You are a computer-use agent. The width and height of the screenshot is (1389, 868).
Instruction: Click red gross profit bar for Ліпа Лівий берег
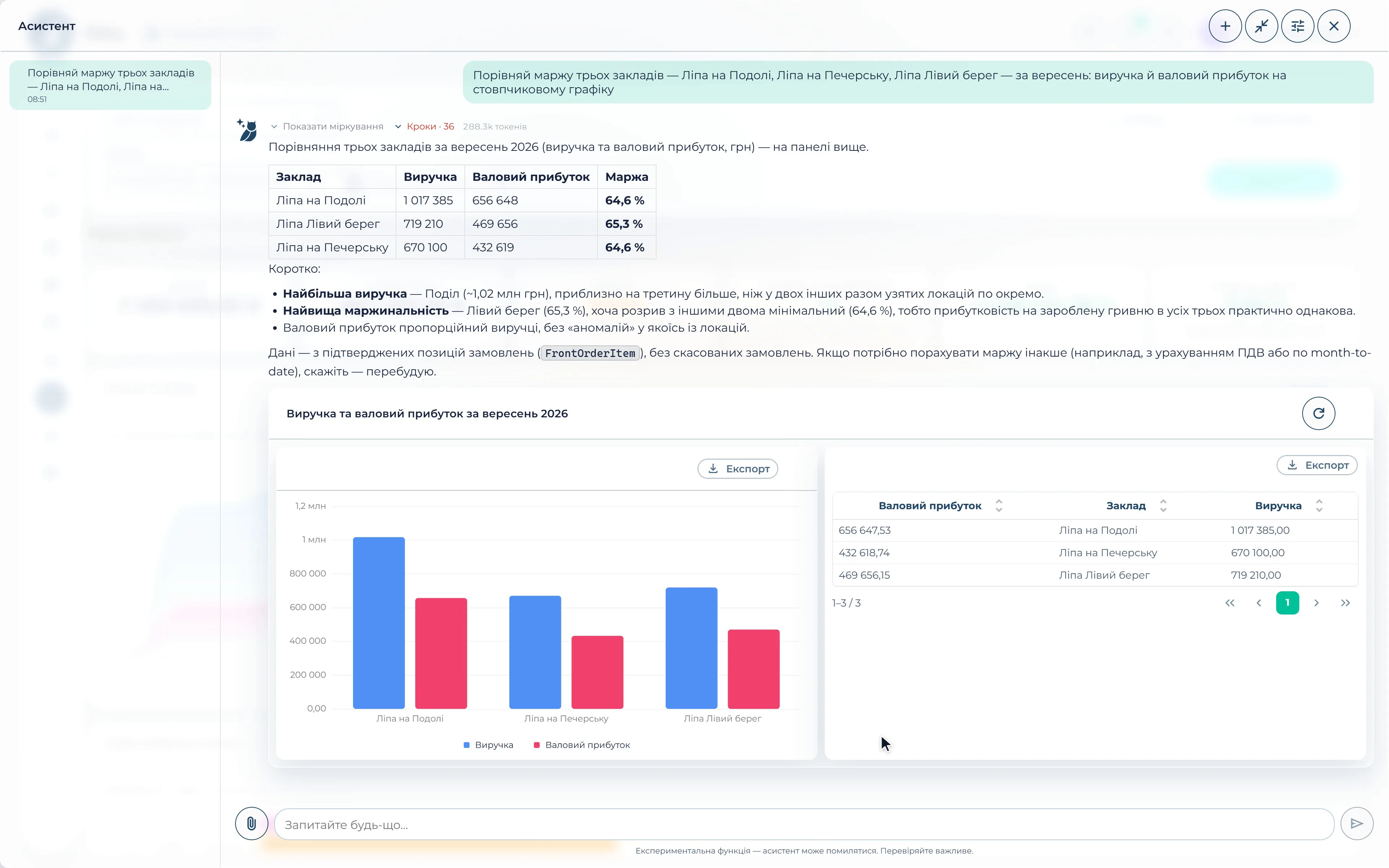coord(753,669)
